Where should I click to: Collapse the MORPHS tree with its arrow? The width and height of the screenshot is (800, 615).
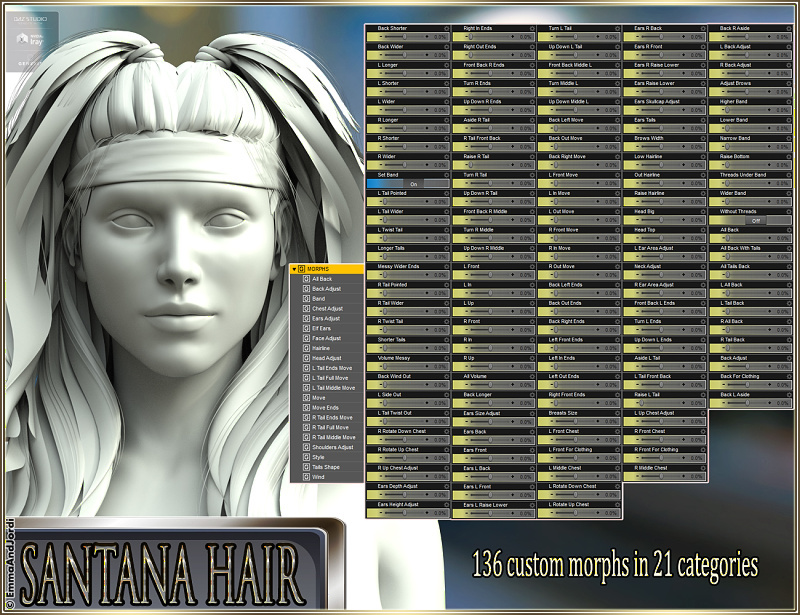click(x=294, y=269)
